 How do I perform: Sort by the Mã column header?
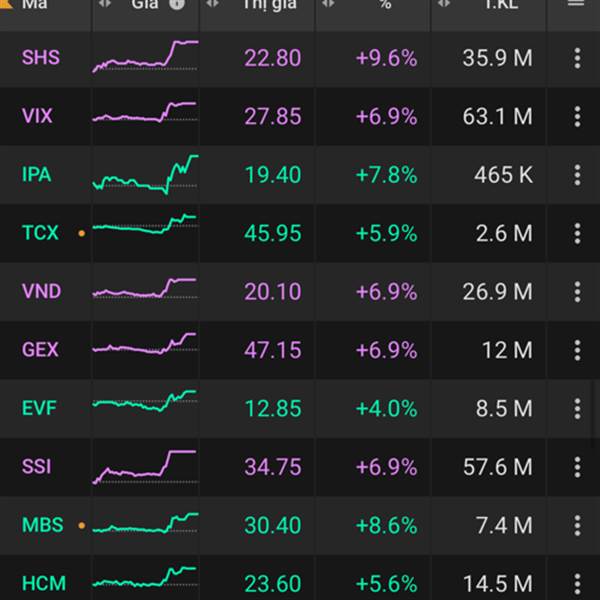click(x=34, y=4)
